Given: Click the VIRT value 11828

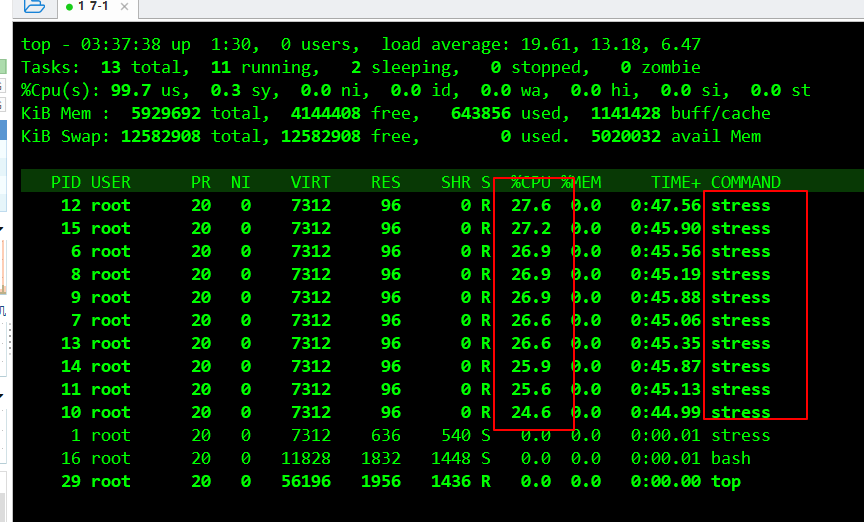Looking at the screenshot, I should [x=306, y=459].
